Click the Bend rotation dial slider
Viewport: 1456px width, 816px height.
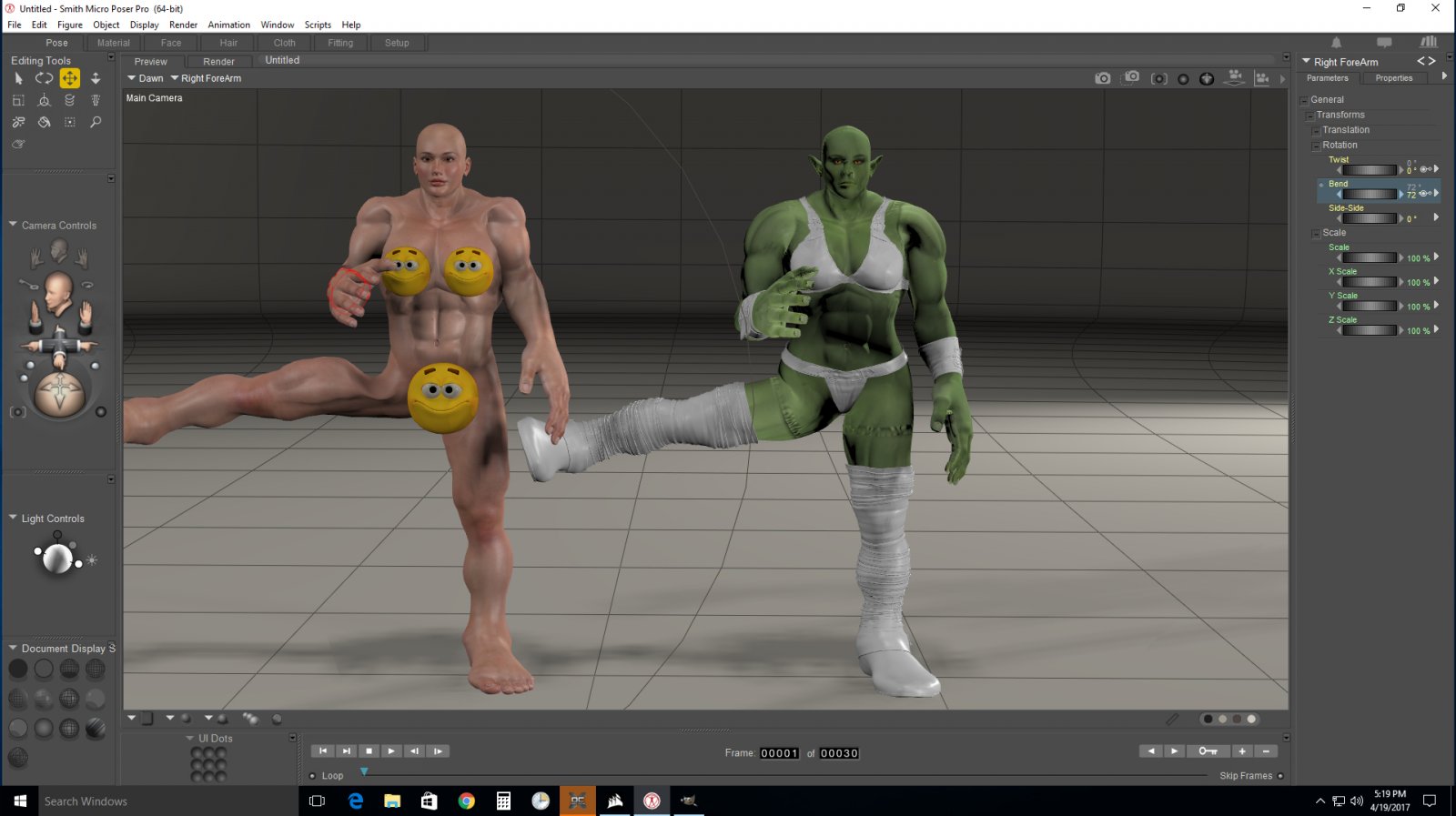[x=1370, y=194]
